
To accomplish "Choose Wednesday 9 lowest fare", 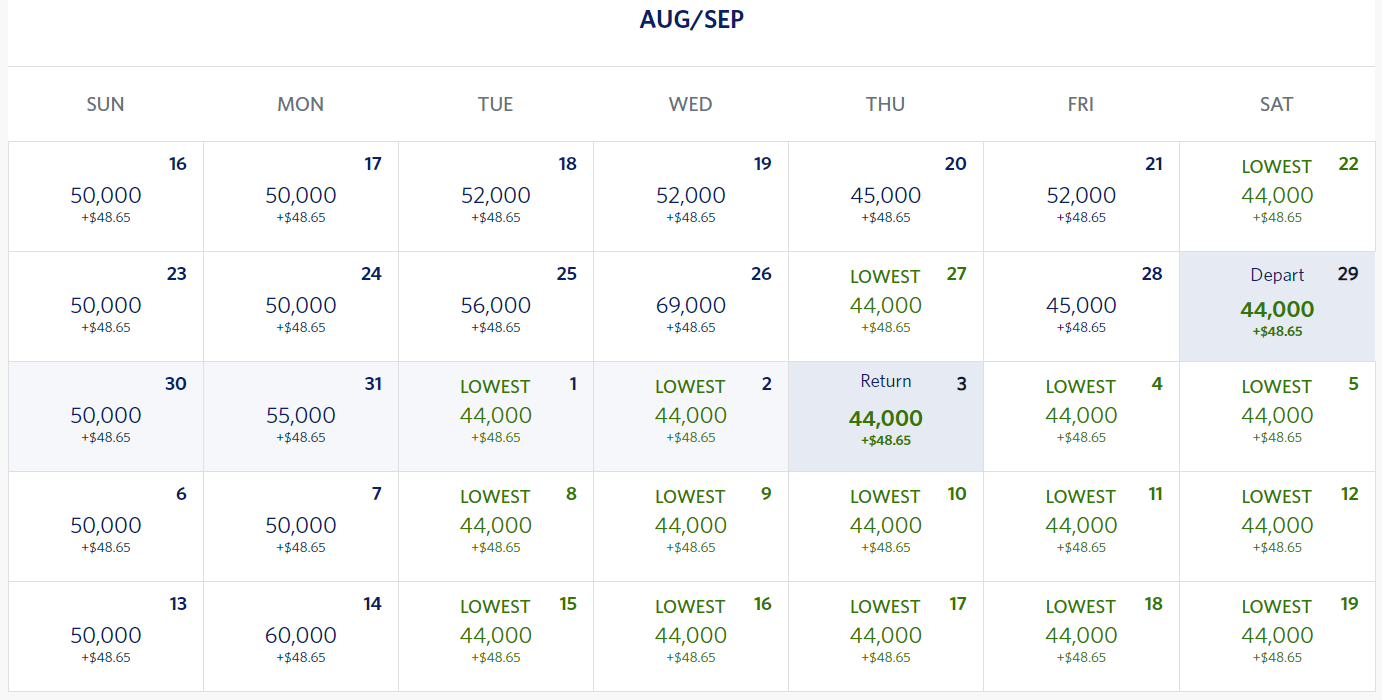I will [x=691, y=526].
